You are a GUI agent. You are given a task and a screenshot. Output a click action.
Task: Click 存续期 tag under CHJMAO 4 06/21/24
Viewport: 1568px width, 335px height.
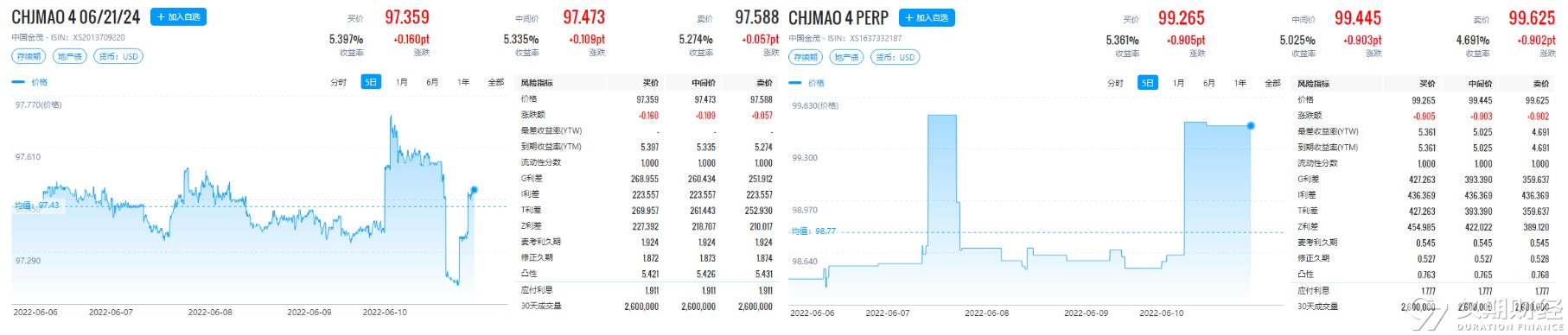click(x=29, y=56)
